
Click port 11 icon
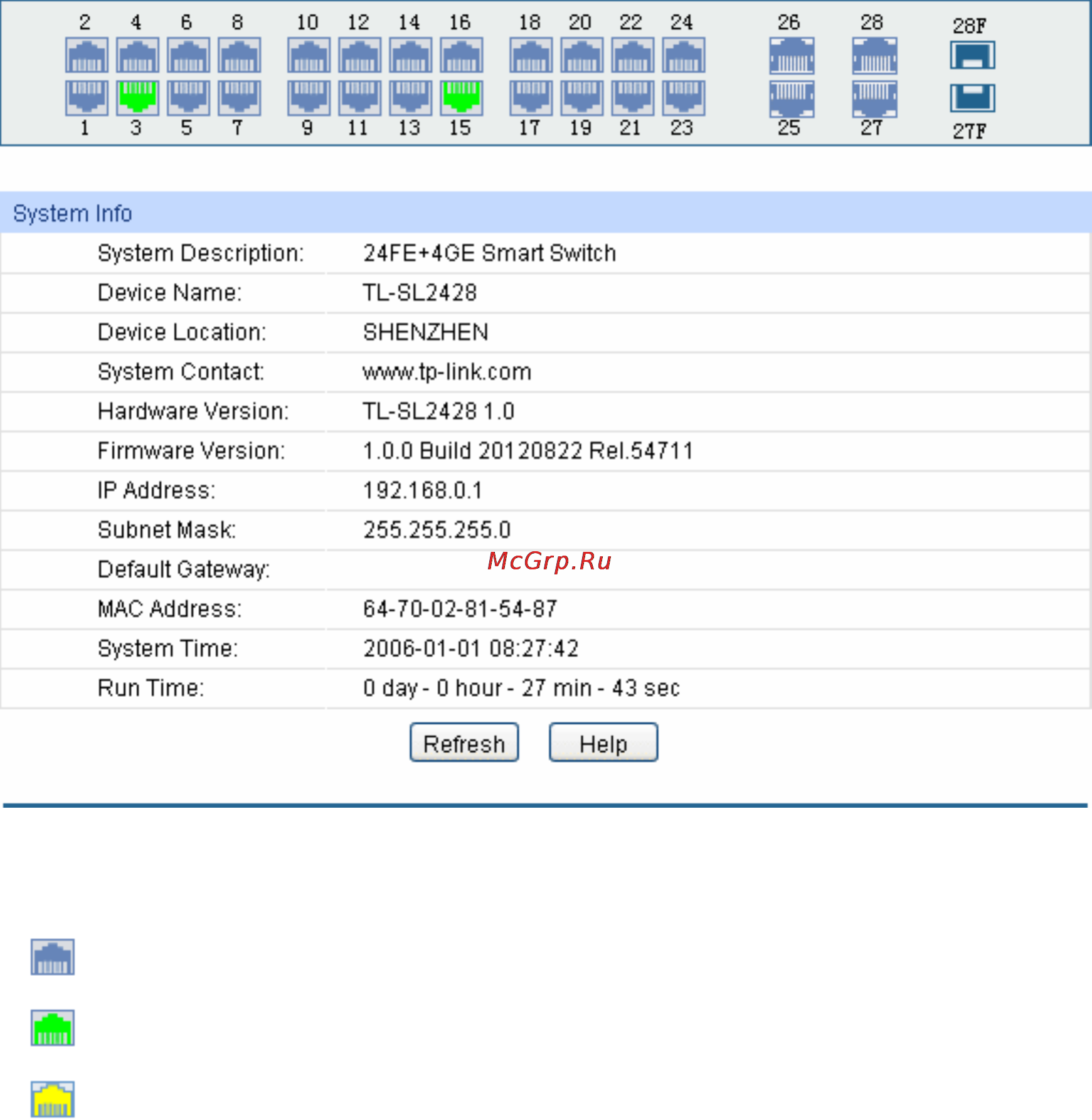click(359, 98)
